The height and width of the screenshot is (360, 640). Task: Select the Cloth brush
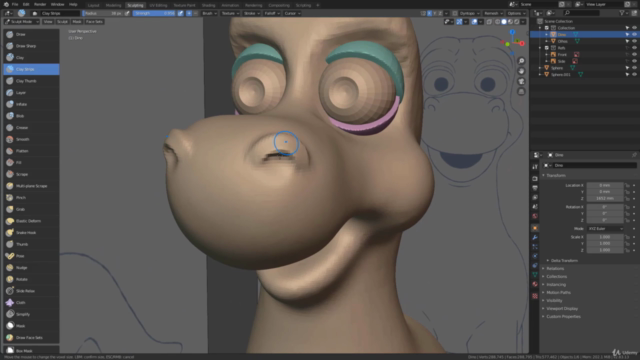coord(31,302)
